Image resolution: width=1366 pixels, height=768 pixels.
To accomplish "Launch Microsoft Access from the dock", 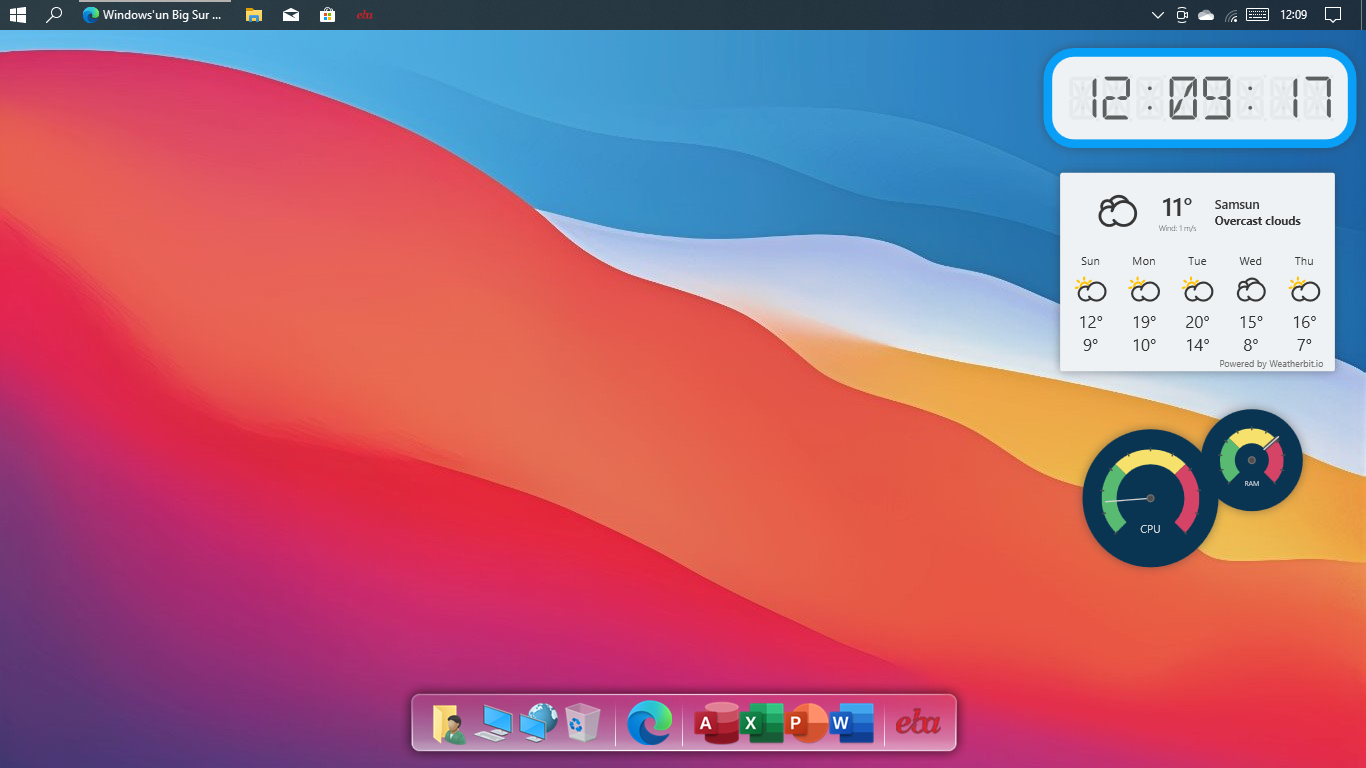I will coord(714,723).
